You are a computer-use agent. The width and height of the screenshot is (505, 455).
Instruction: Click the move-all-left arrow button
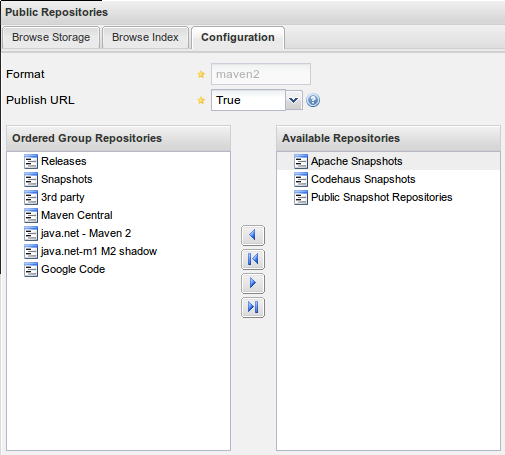(253, 259)
